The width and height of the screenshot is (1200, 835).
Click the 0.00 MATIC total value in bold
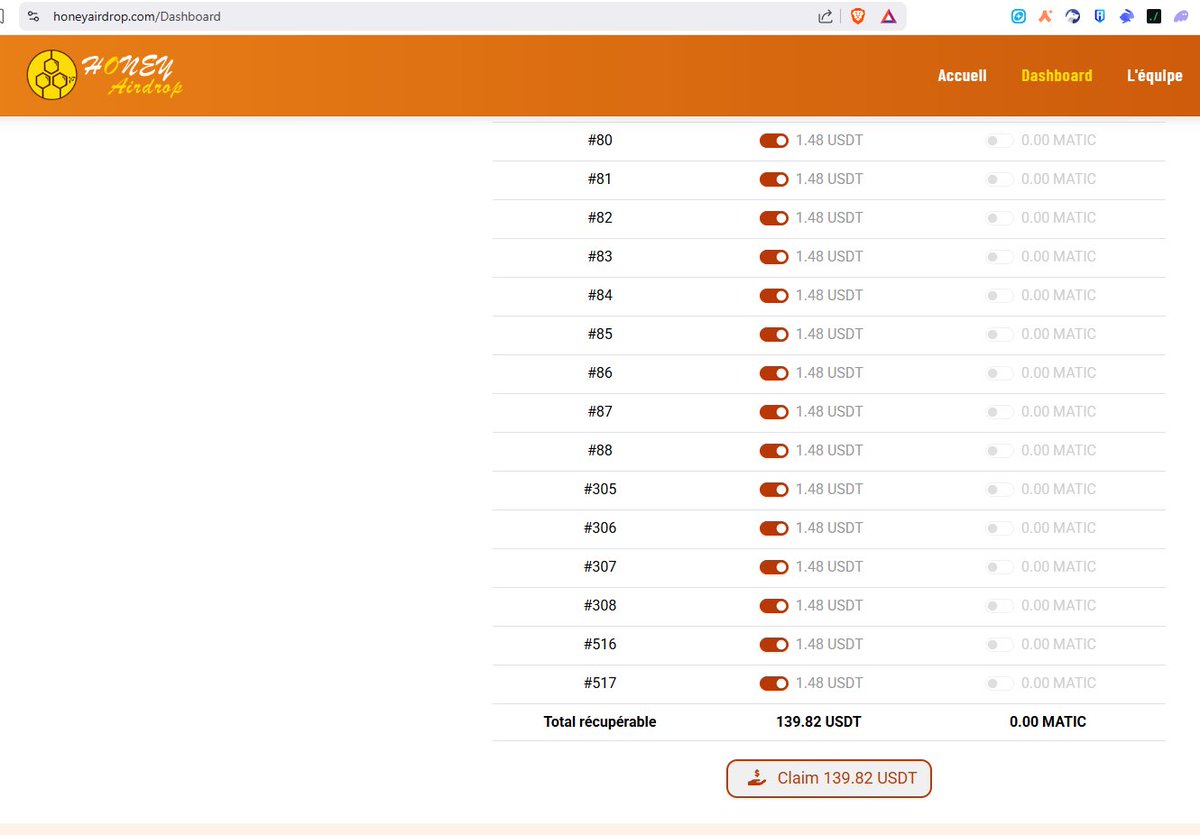coord(1048,722)
